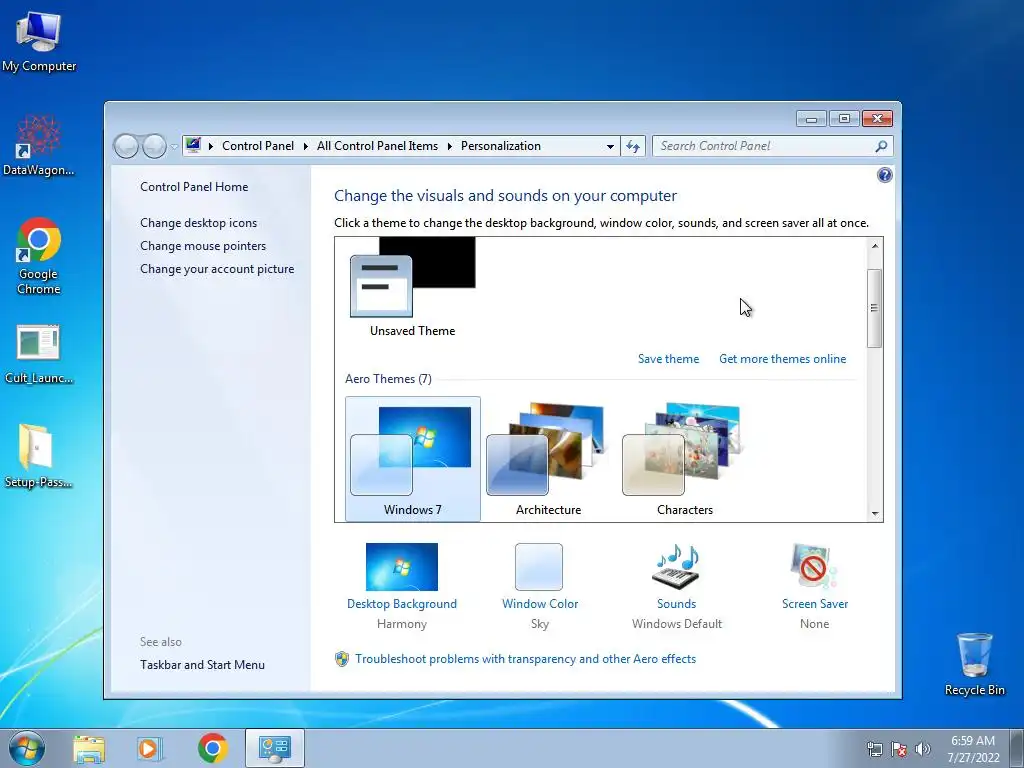
Task: Click the Desktop Background text link
Action: pyautogui.click(x=402, y=604)
